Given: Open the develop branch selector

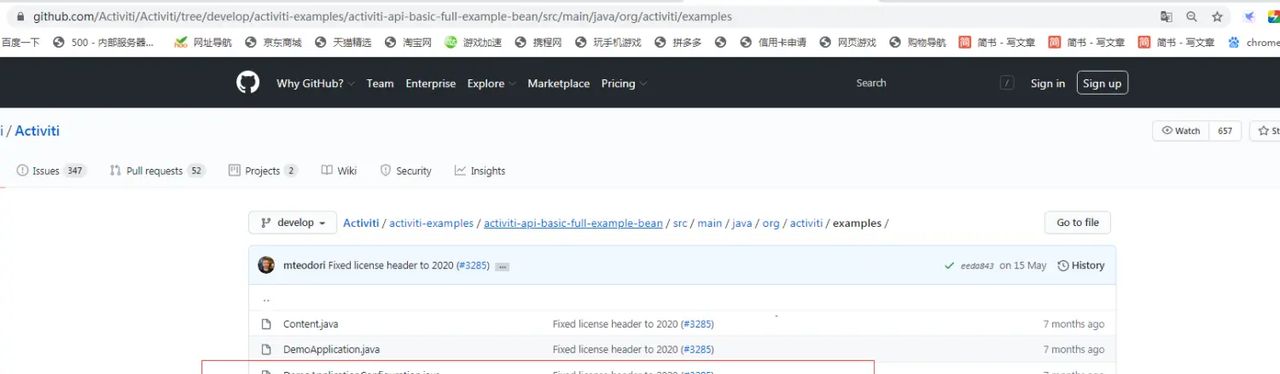Looking at the screenshot, I should [292, 223].
